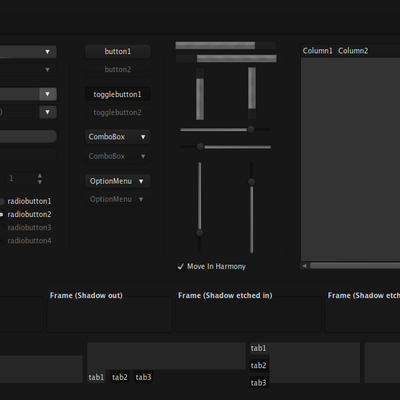Open the active OptionMenu dropdown
Viewport: 400px width, 400px height.
click(x=118, y=181)
